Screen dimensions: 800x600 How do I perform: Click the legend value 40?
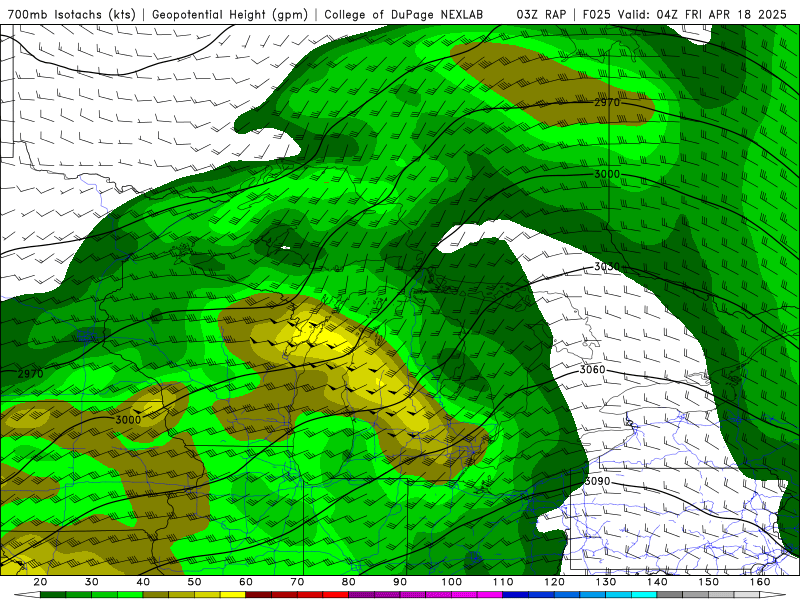pyautogui.click(x=143, y=582)
